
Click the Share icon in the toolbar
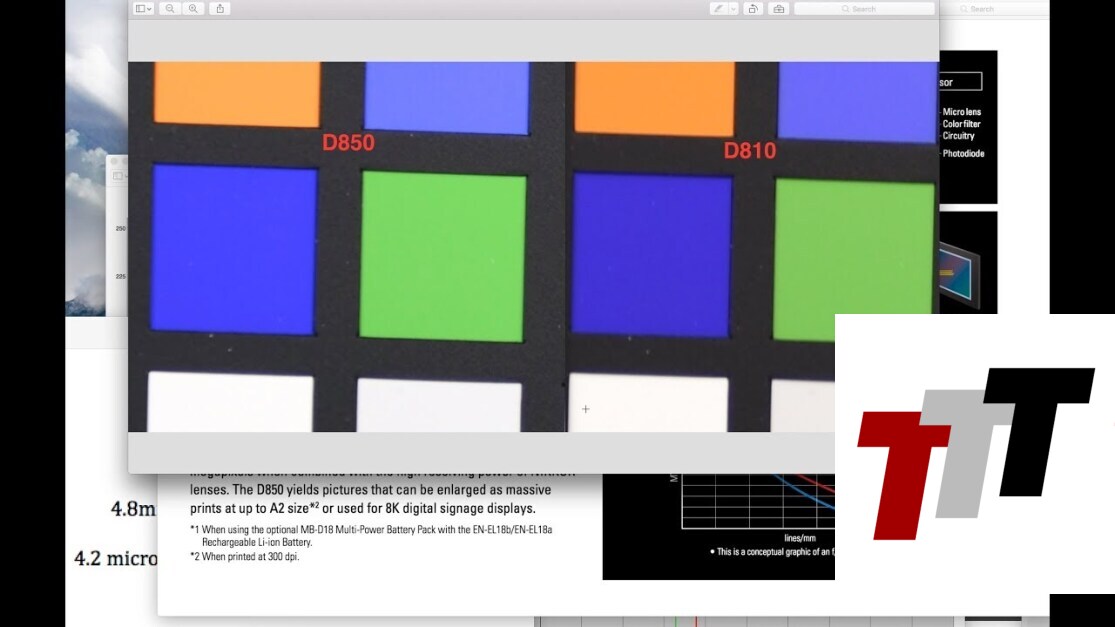point(220,9)
